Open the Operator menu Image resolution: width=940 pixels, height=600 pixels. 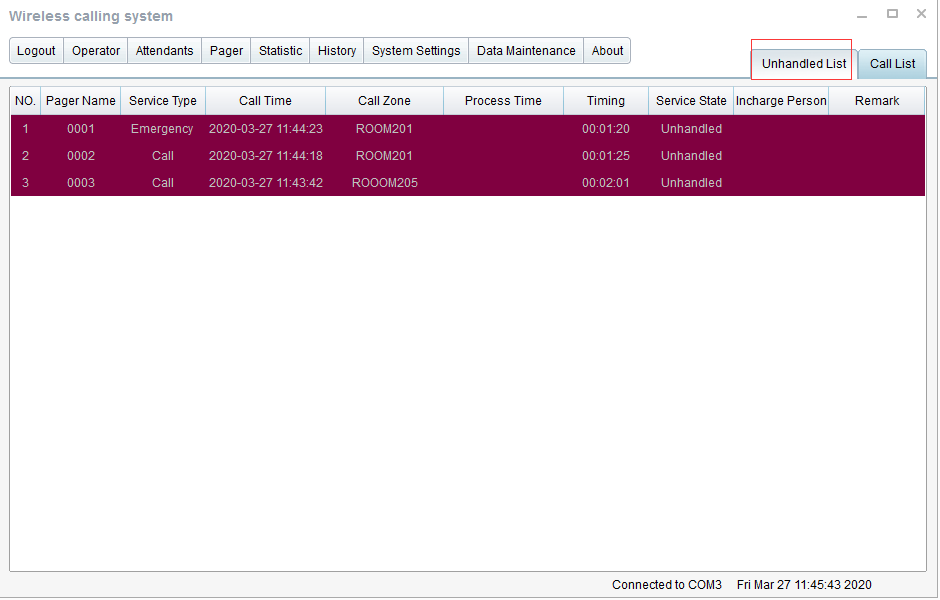coord(96,51)
